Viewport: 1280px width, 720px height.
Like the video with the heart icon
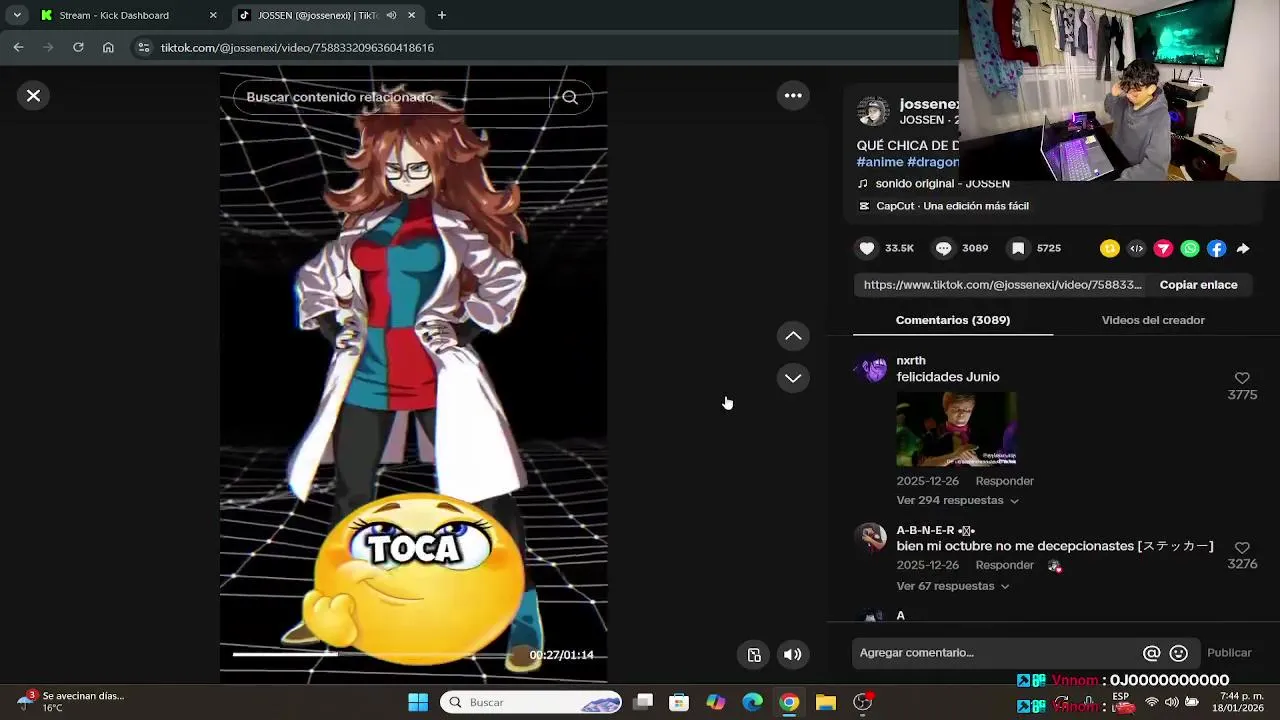tap(867, 248)
